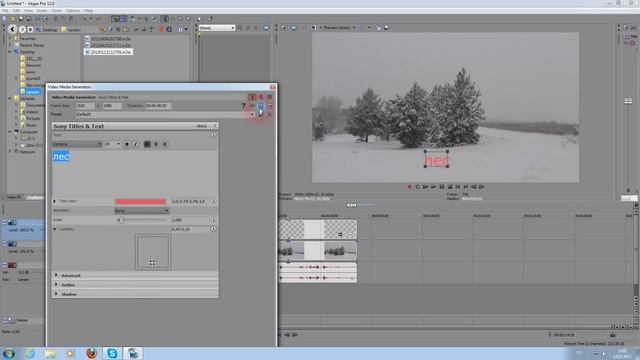
Task: Open the Edit menu
Action: [16, 11]
